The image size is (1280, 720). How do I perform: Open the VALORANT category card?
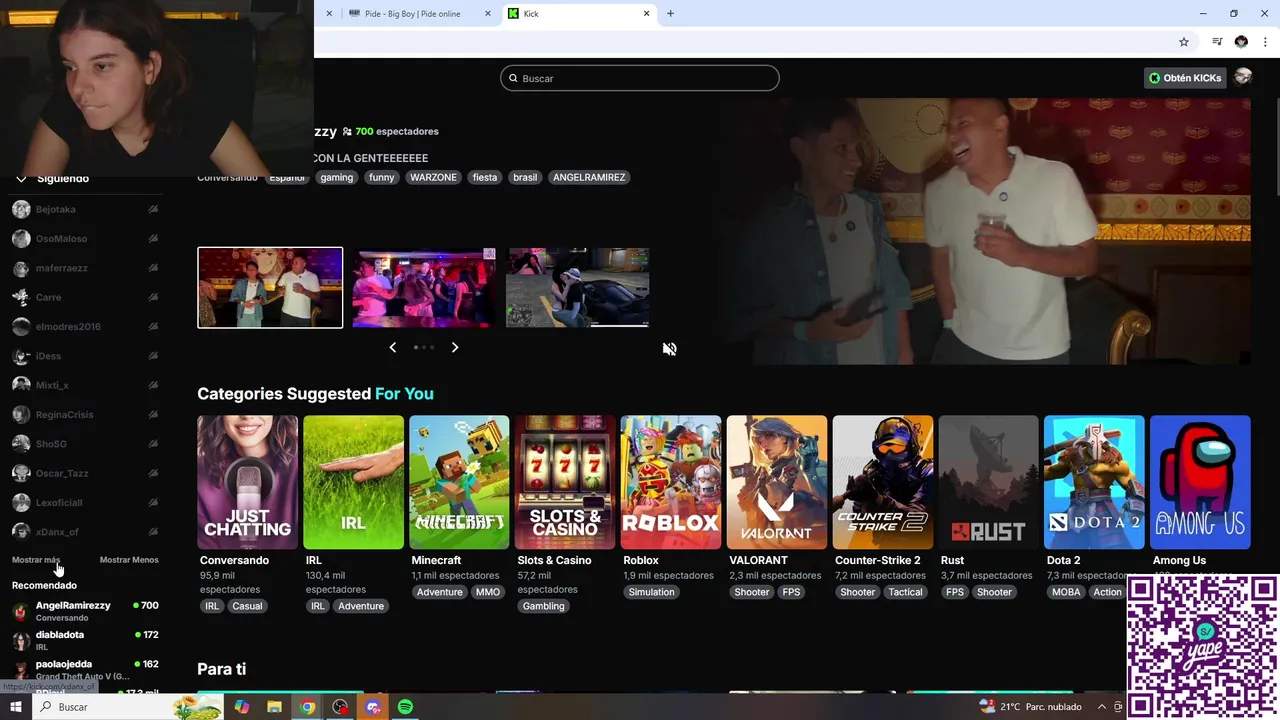pos(777,482)
